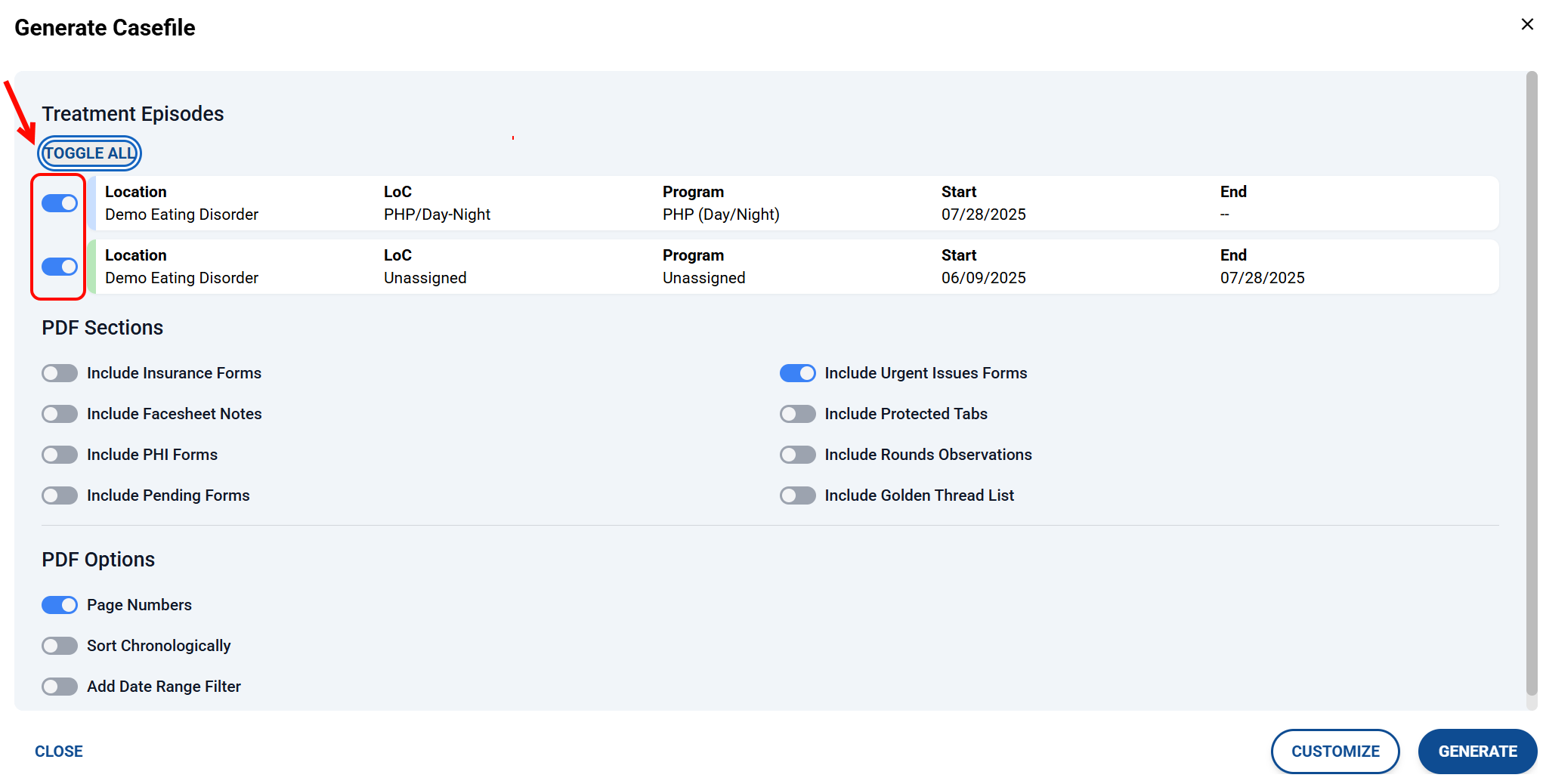Close the Generate Casefile dialog with X
The width and height of the screenshot is (1543, 784).
pos(1526,25)
